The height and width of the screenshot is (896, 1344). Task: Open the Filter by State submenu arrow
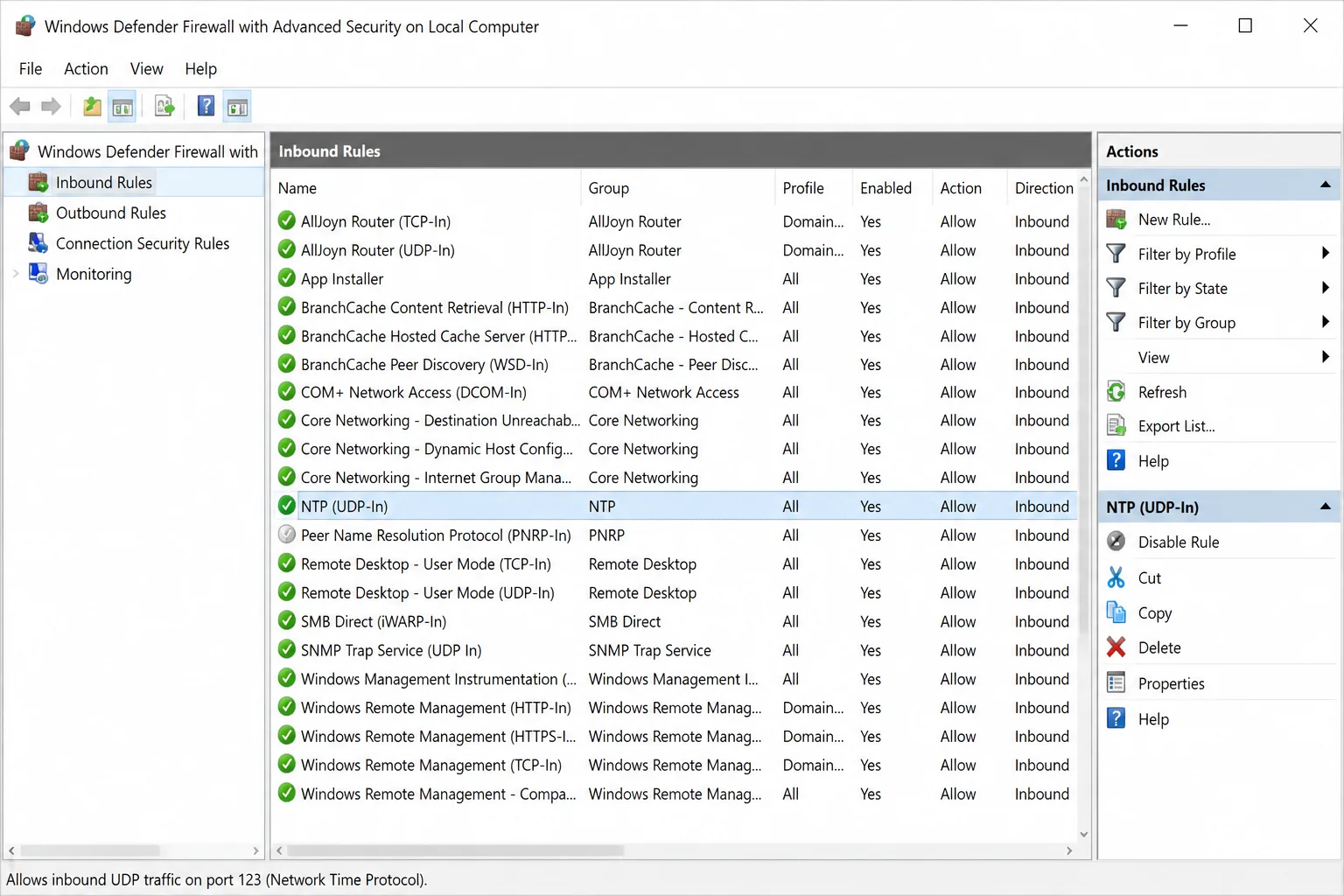(1325, 288)
